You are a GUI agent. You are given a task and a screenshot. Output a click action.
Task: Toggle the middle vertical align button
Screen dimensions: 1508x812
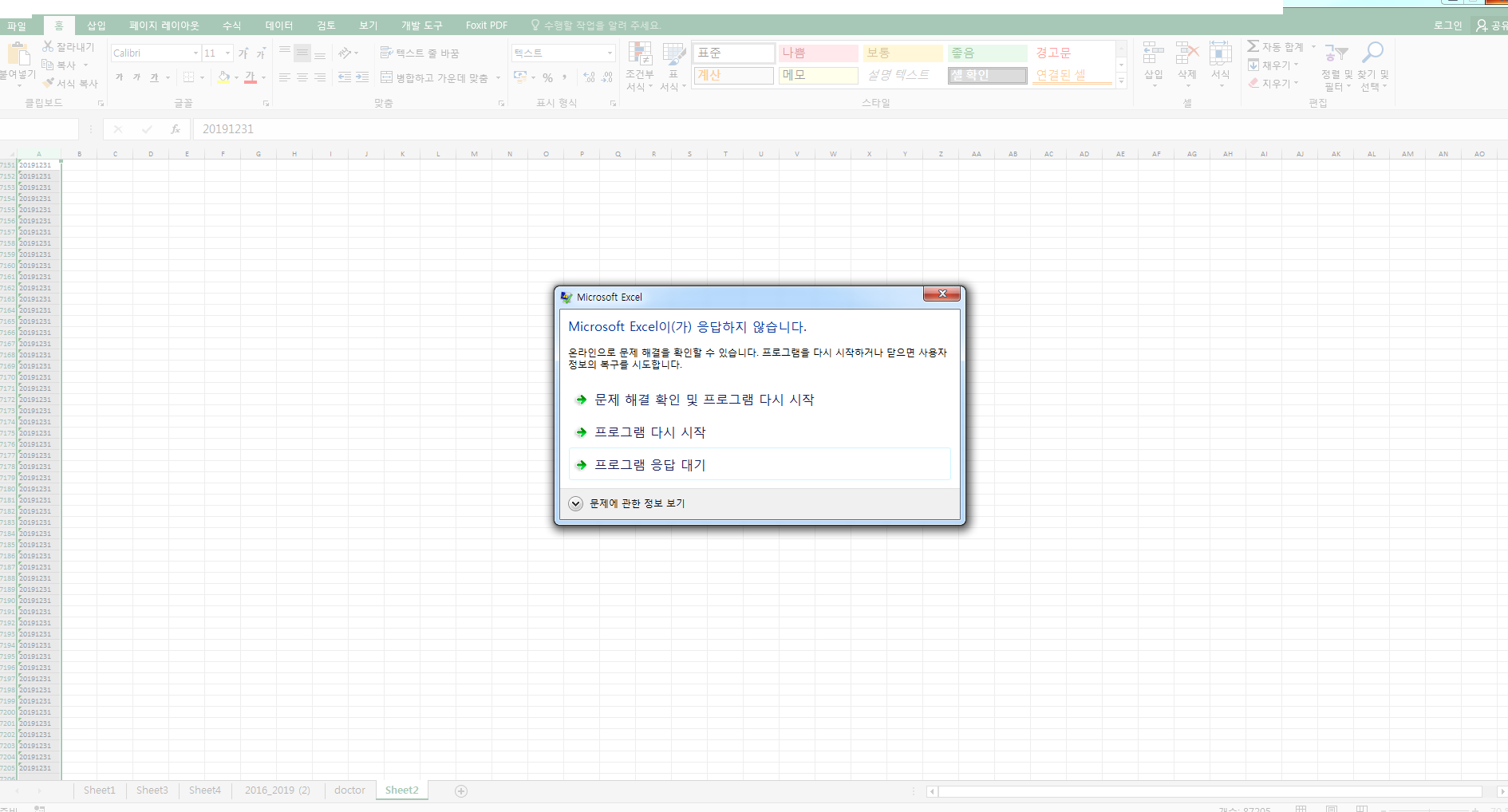[302, 53]
